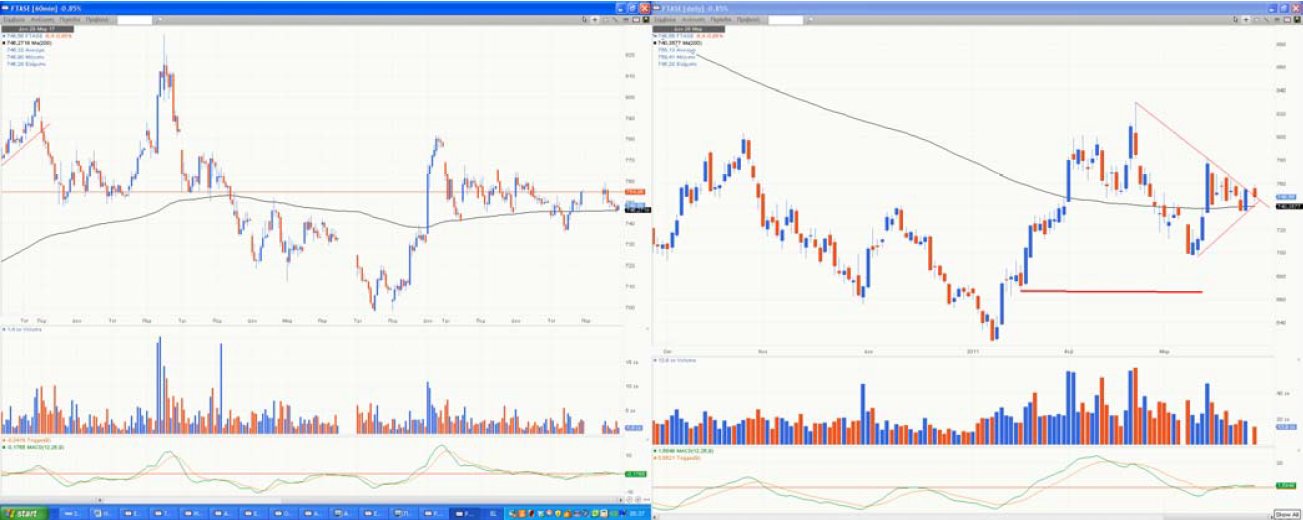1303x520 pixels.
Task: Select the pointer tool in FTASE 60min toolbar
Action: [x=584, y=19]
